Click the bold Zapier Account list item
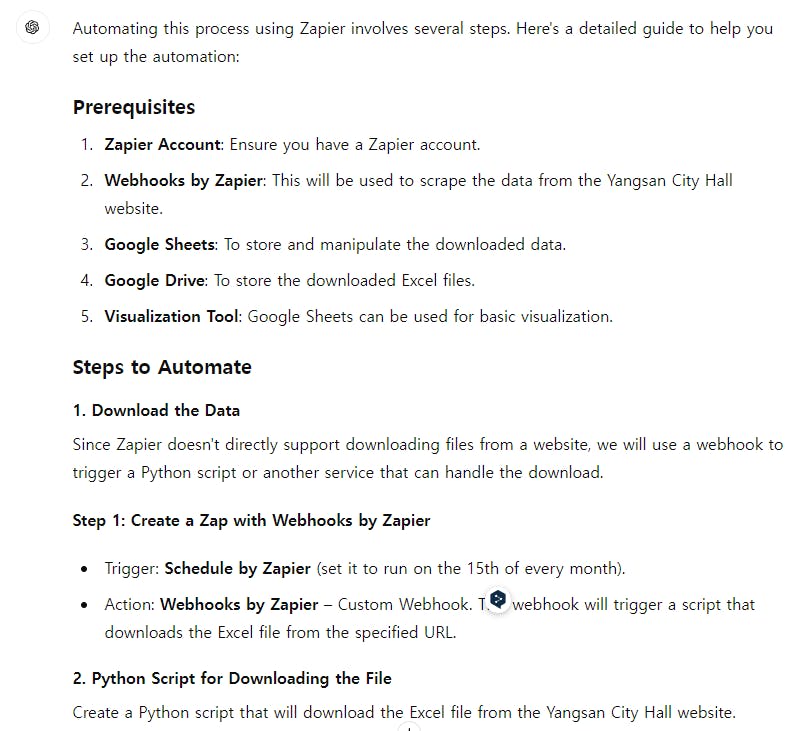This screenshot has width=805, height=731. 163,144
